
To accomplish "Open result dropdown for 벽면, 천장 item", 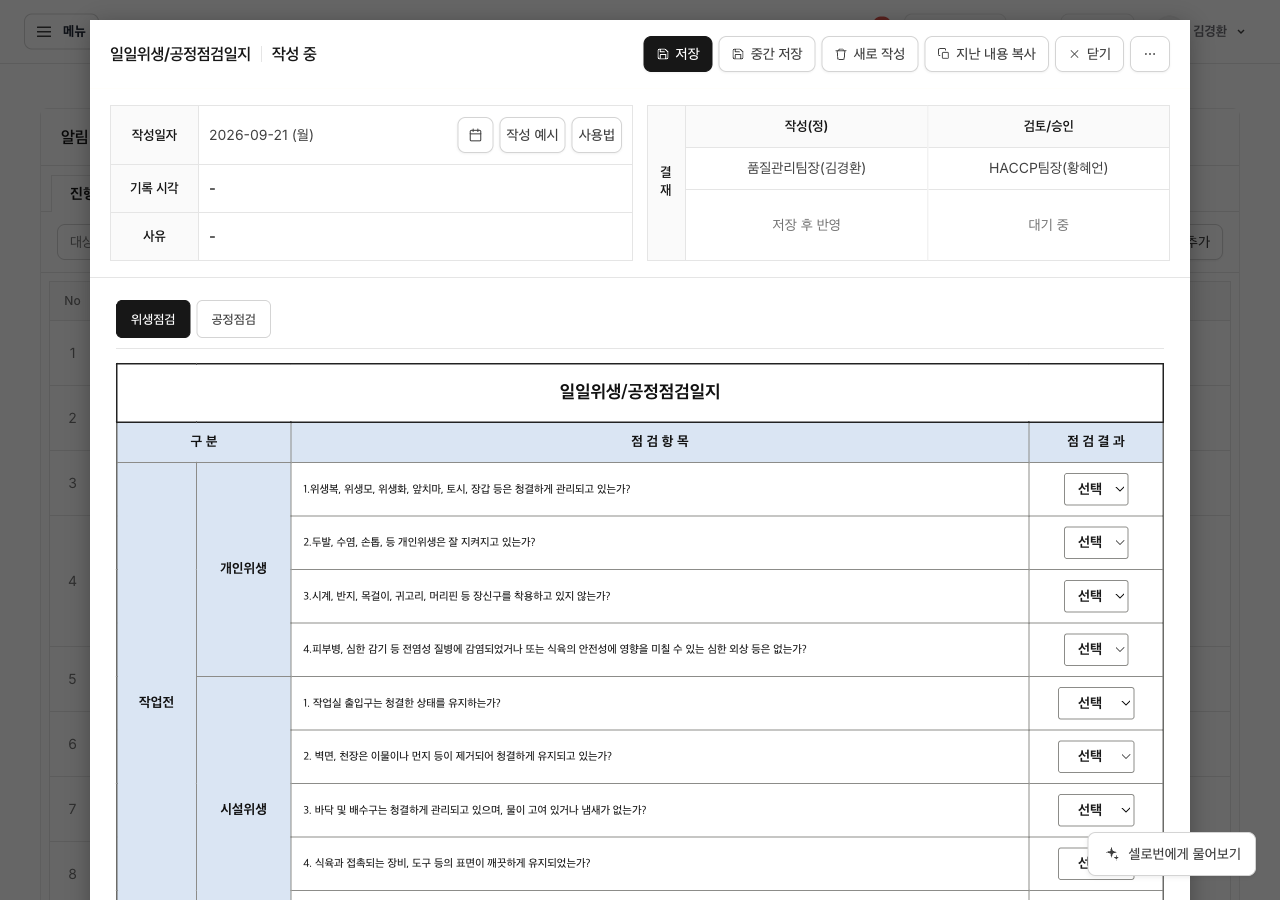I will point(1096,757).
